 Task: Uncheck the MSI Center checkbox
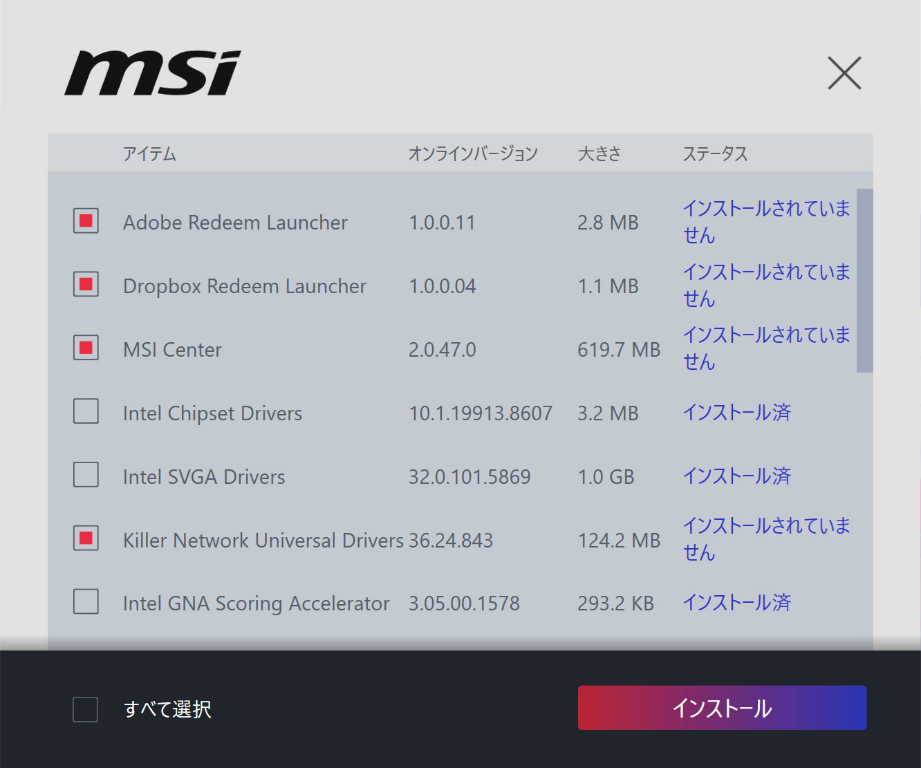pos(86,348)
